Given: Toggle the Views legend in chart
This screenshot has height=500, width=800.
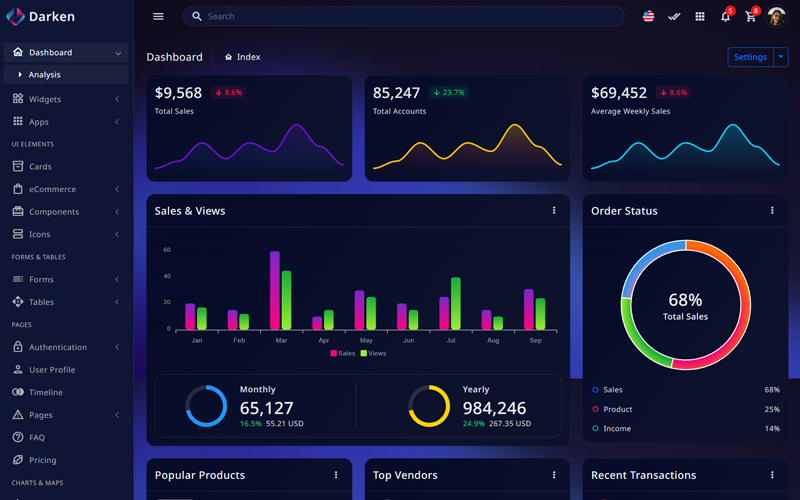Looking at the screenshot, I should pyautogui.click(x=373, y=353).
